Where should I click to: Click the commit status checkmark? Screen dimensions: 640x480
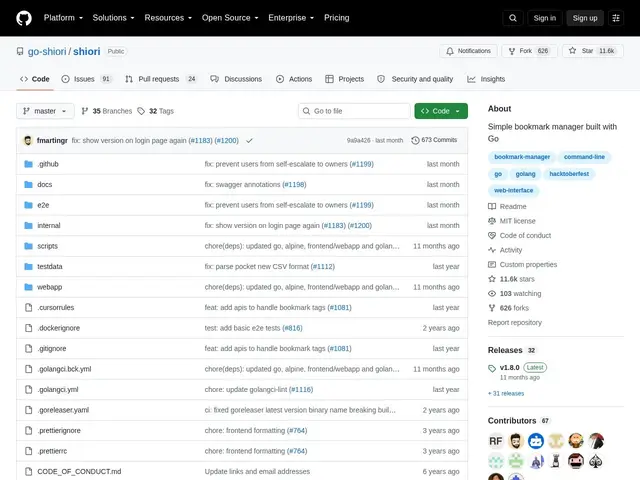pyautogui.click(x=249, y=140)
